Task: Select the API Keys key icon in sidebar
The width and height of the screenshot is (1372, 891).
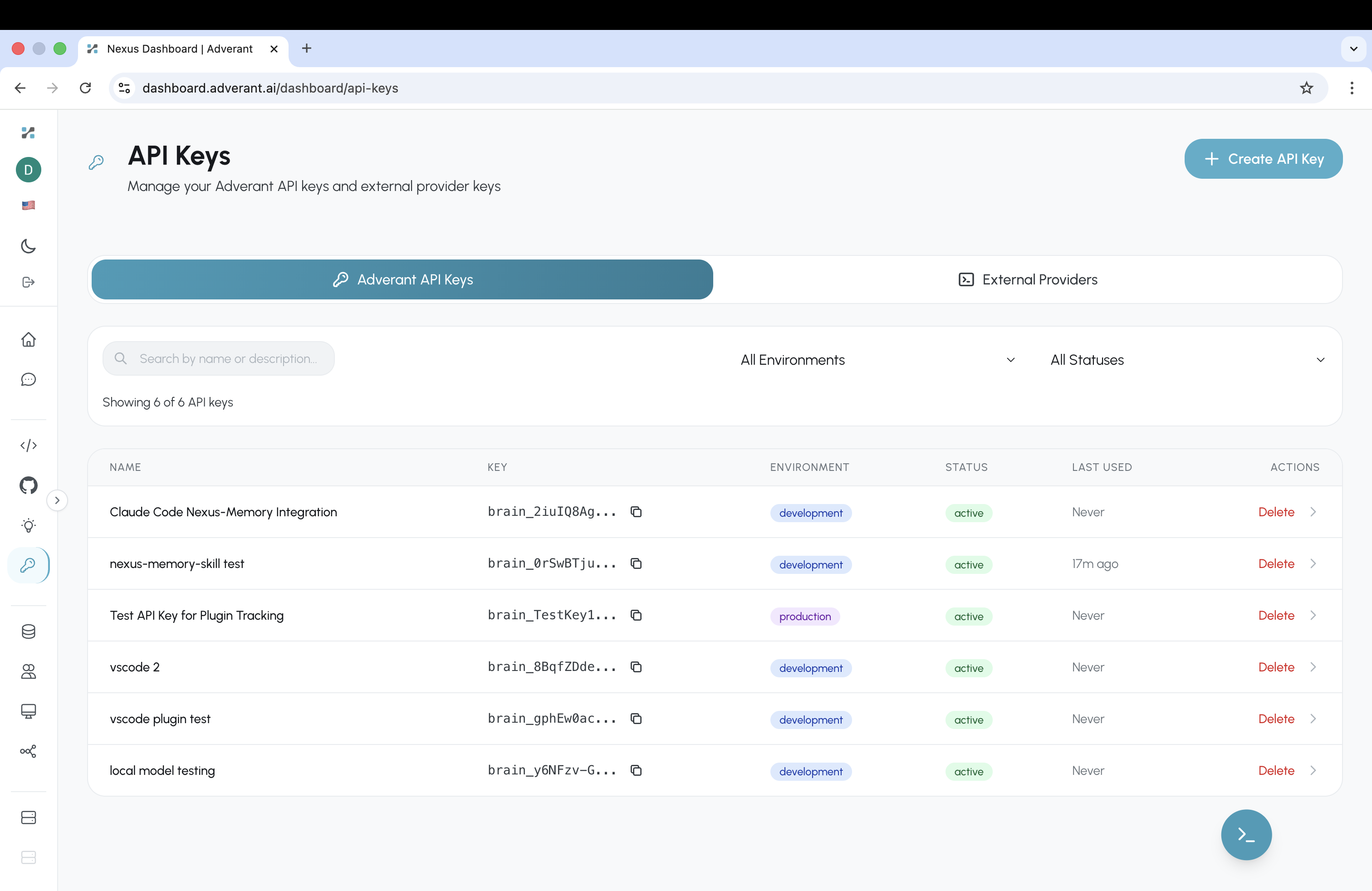Action: (28, 565)
